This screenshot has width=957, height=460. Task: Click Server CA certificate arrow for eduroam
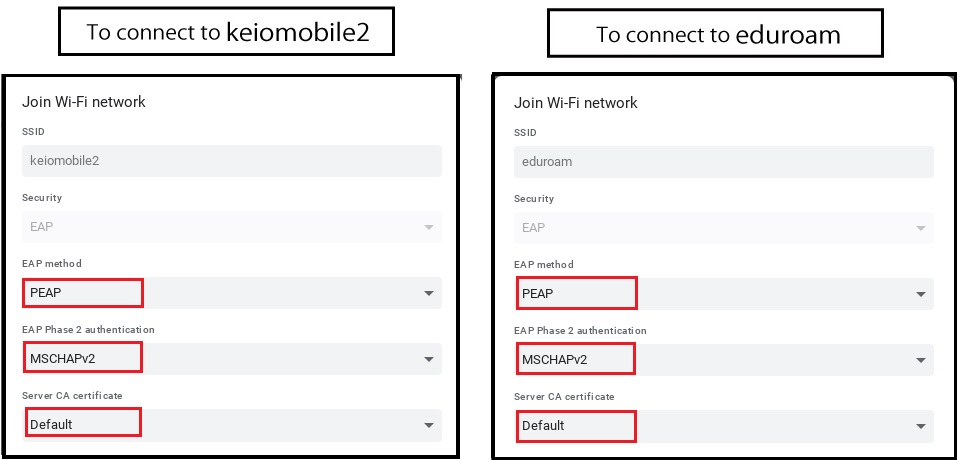click(x=921, y=426)
